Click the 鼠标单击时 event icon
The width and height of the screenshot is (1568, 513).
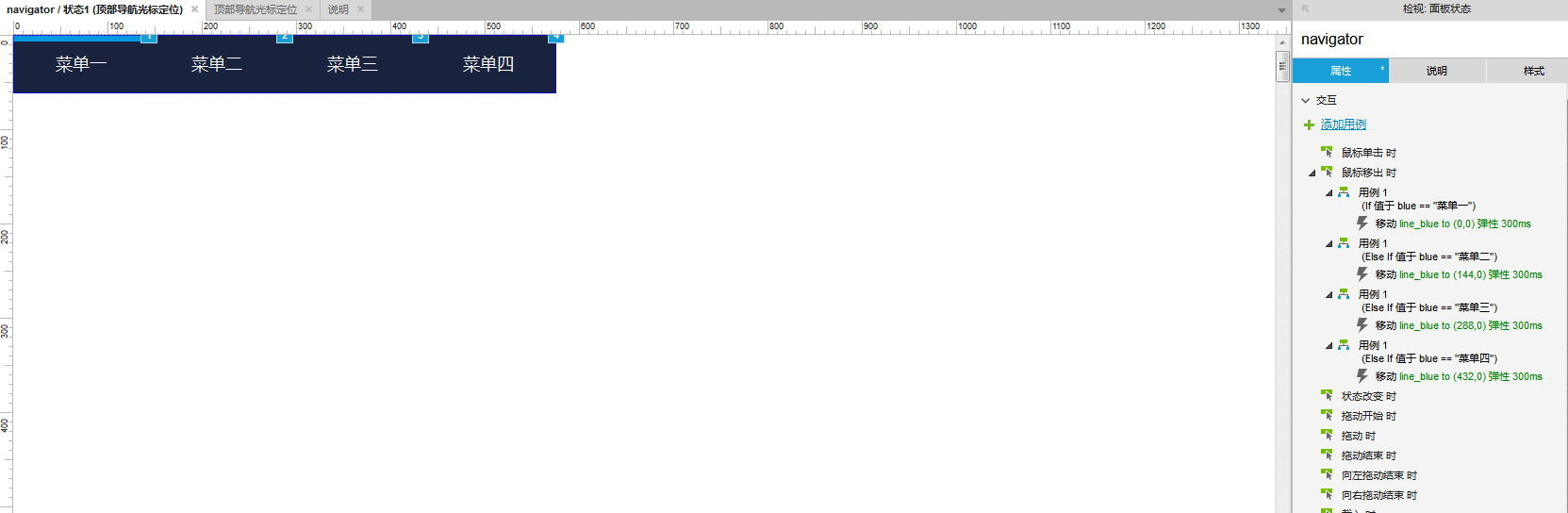click(1327, 152)
